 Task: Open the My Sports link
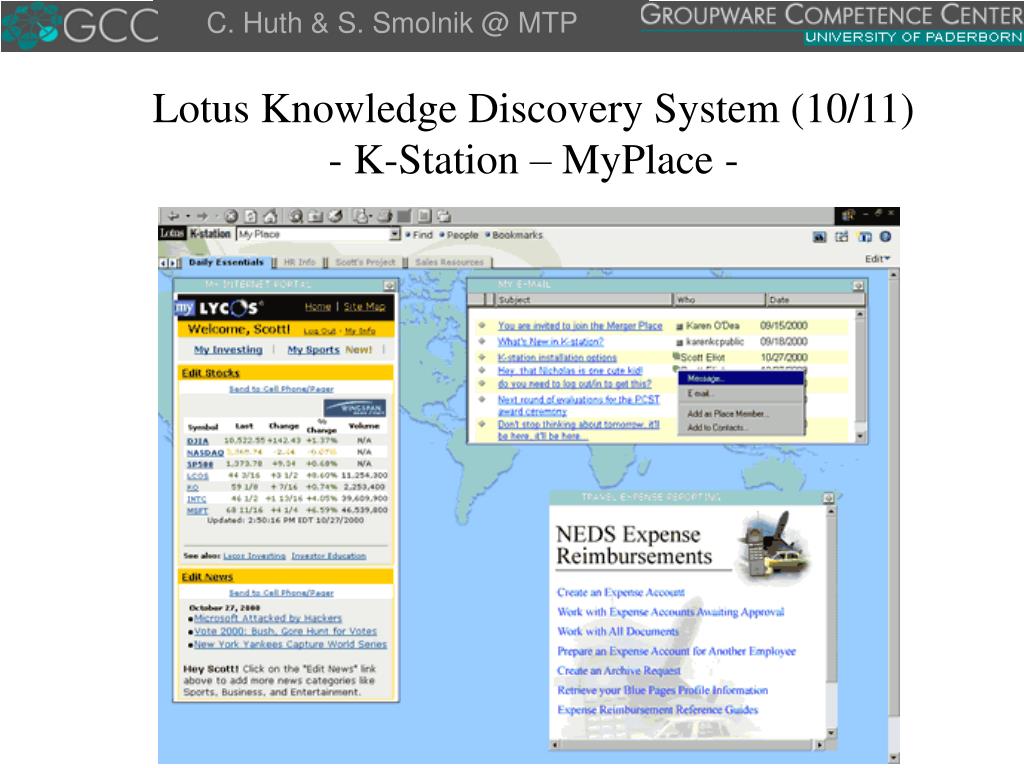point(313,350)
